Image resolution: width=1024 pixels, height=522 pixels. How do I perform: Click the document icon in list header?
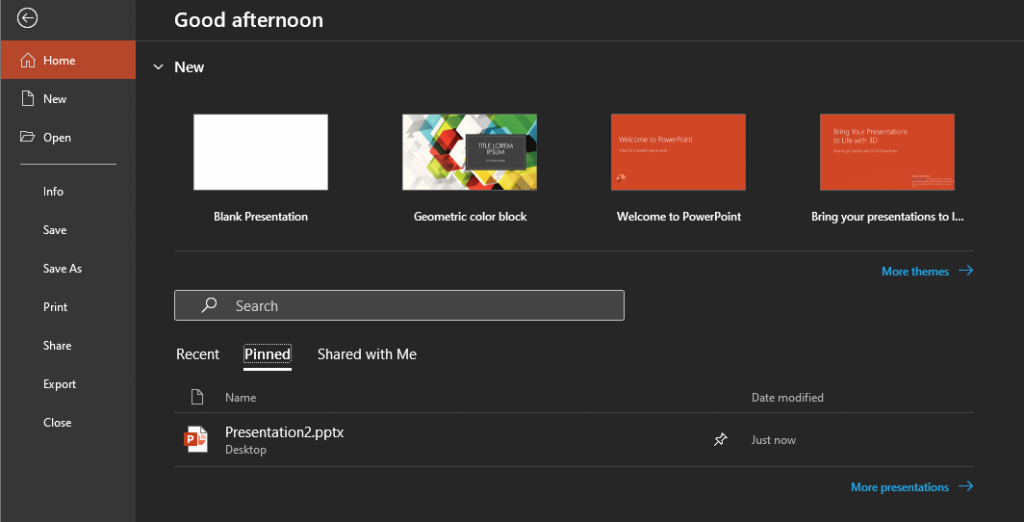click(x=197, y=397)
